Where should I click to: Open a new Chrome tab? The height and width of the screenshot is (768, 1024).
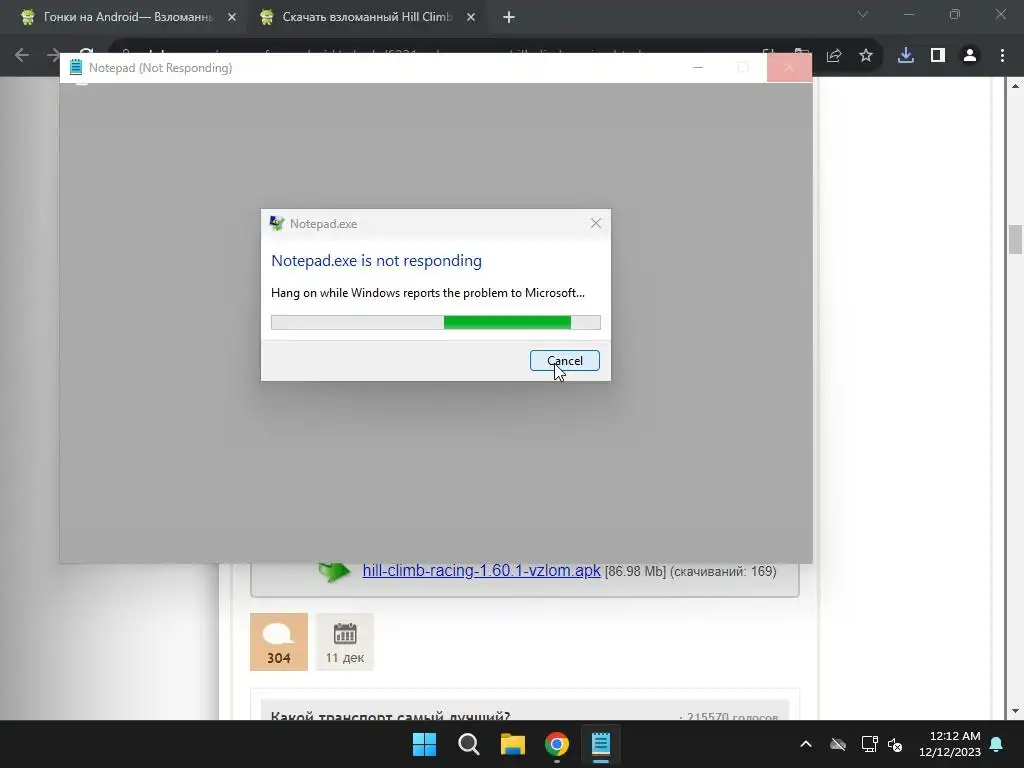(x=509, y=17)
